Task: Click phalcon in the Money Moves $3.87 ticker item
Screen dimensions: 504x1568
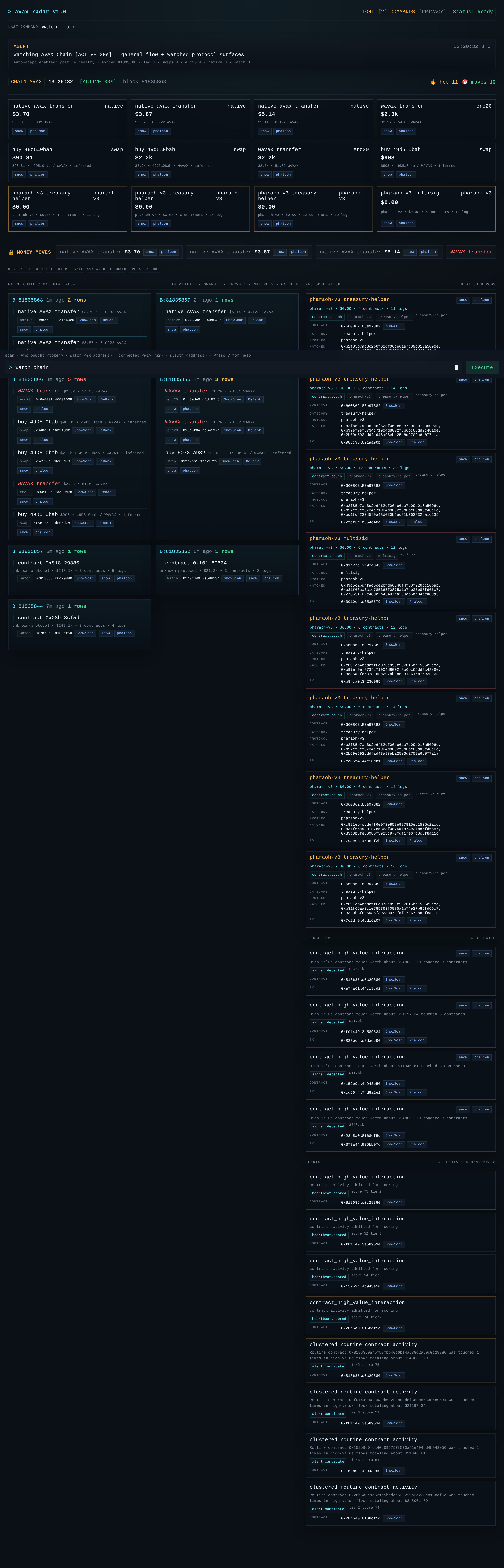Action: coord(298,252)
